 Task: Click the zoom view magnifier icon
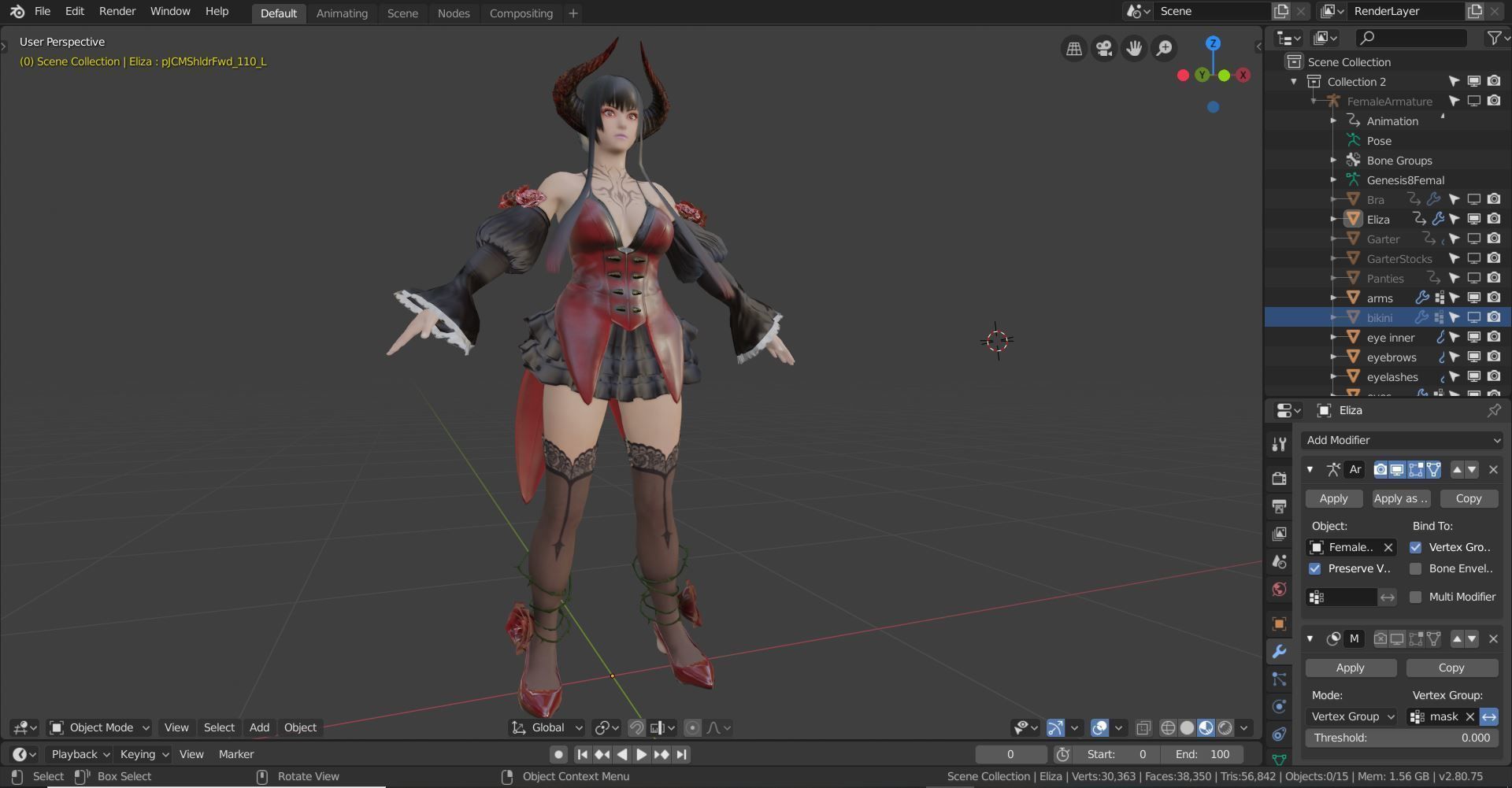(x=1164, y=49)
